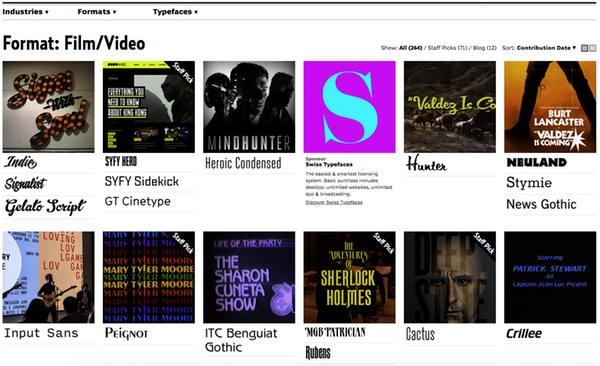This screenshot has width=600, height=366.
Task: Click the Swiss Typefaces sponsor name
Action: click(329, 165)
